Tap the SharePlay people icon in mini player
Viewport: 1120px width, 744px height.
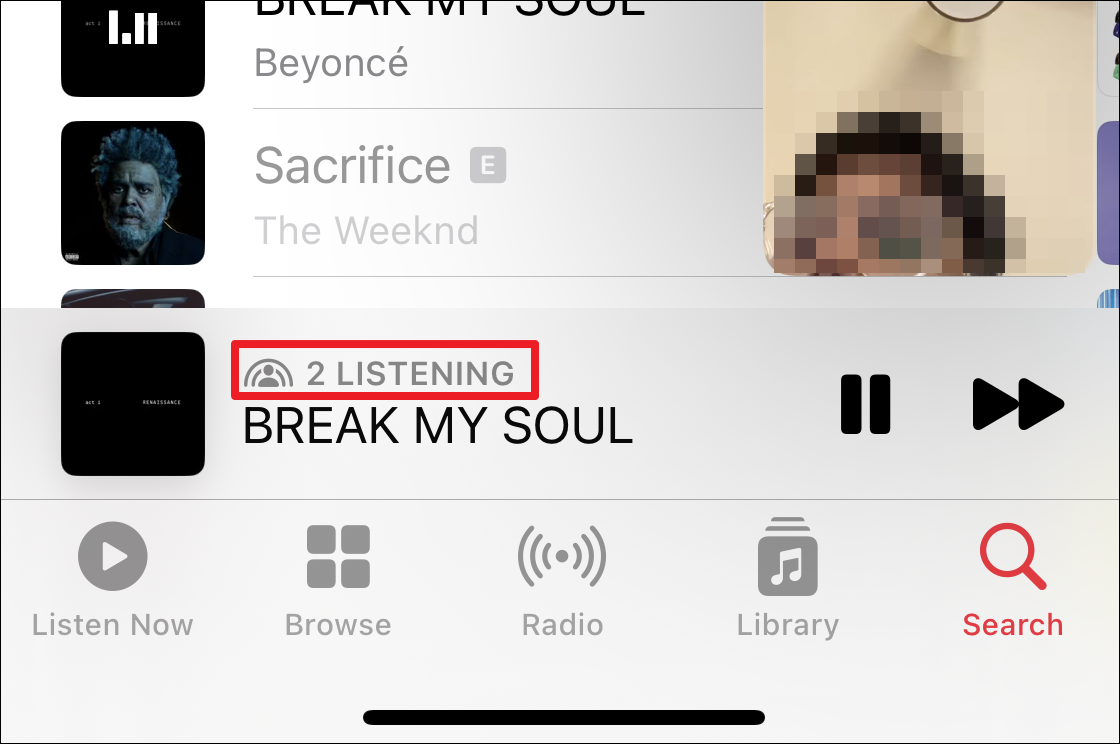(269, 373)
